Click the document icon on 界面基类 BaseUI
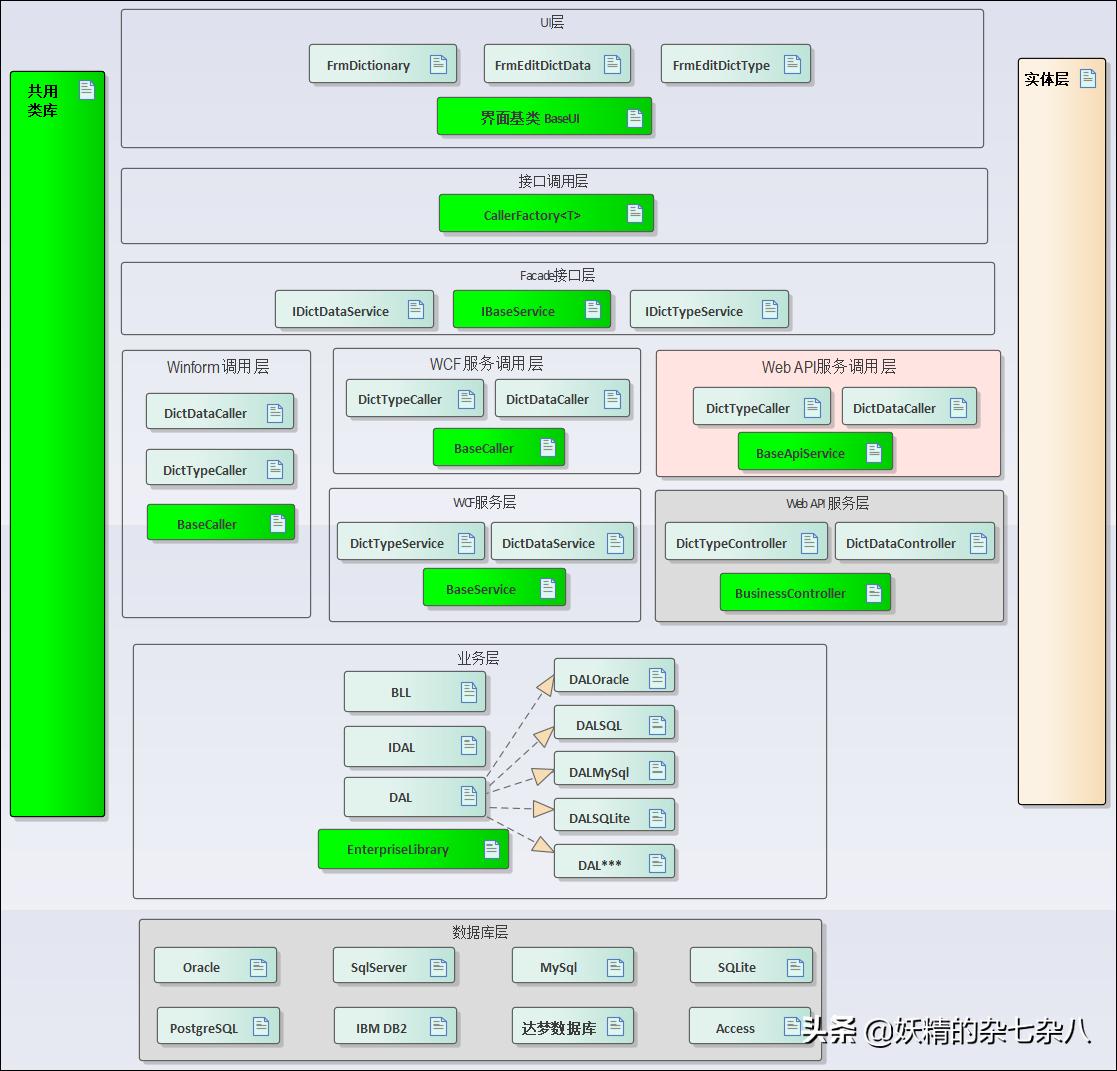This screenshot has width=1117, height=1071. pyautogui.click(x=635, y=116)
